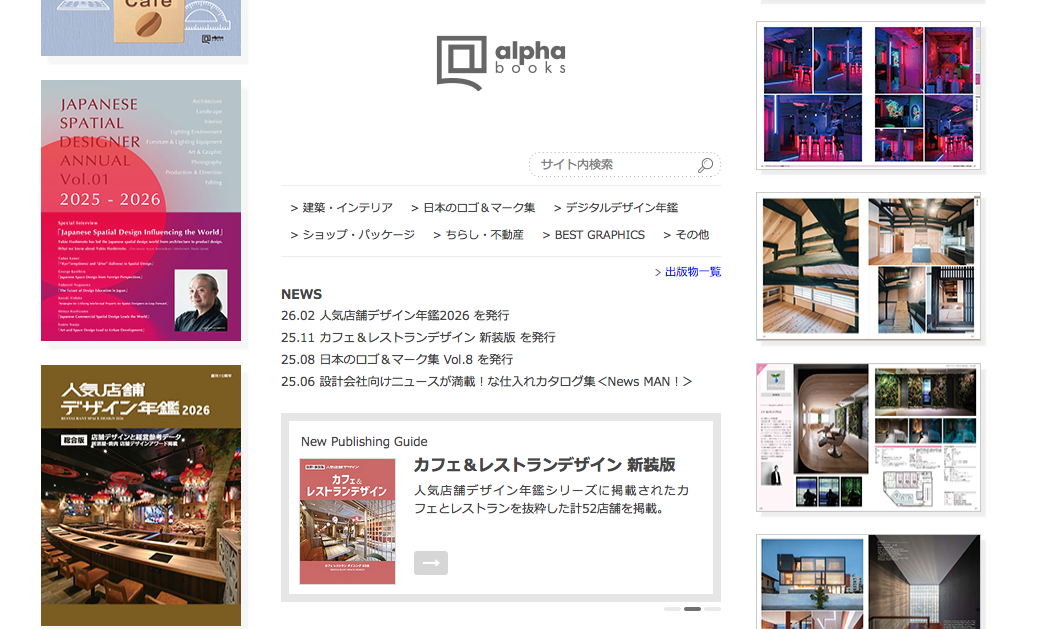
Task: Click the neon pink interior spread thumbnail
Action: (868, 95)
